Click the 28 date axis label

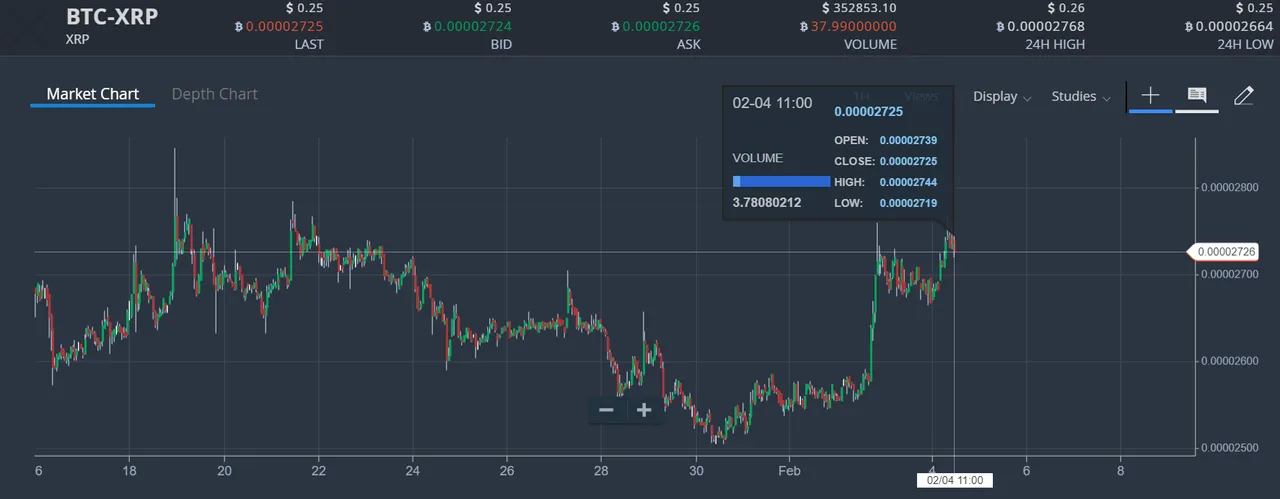(x=601, y=470)
